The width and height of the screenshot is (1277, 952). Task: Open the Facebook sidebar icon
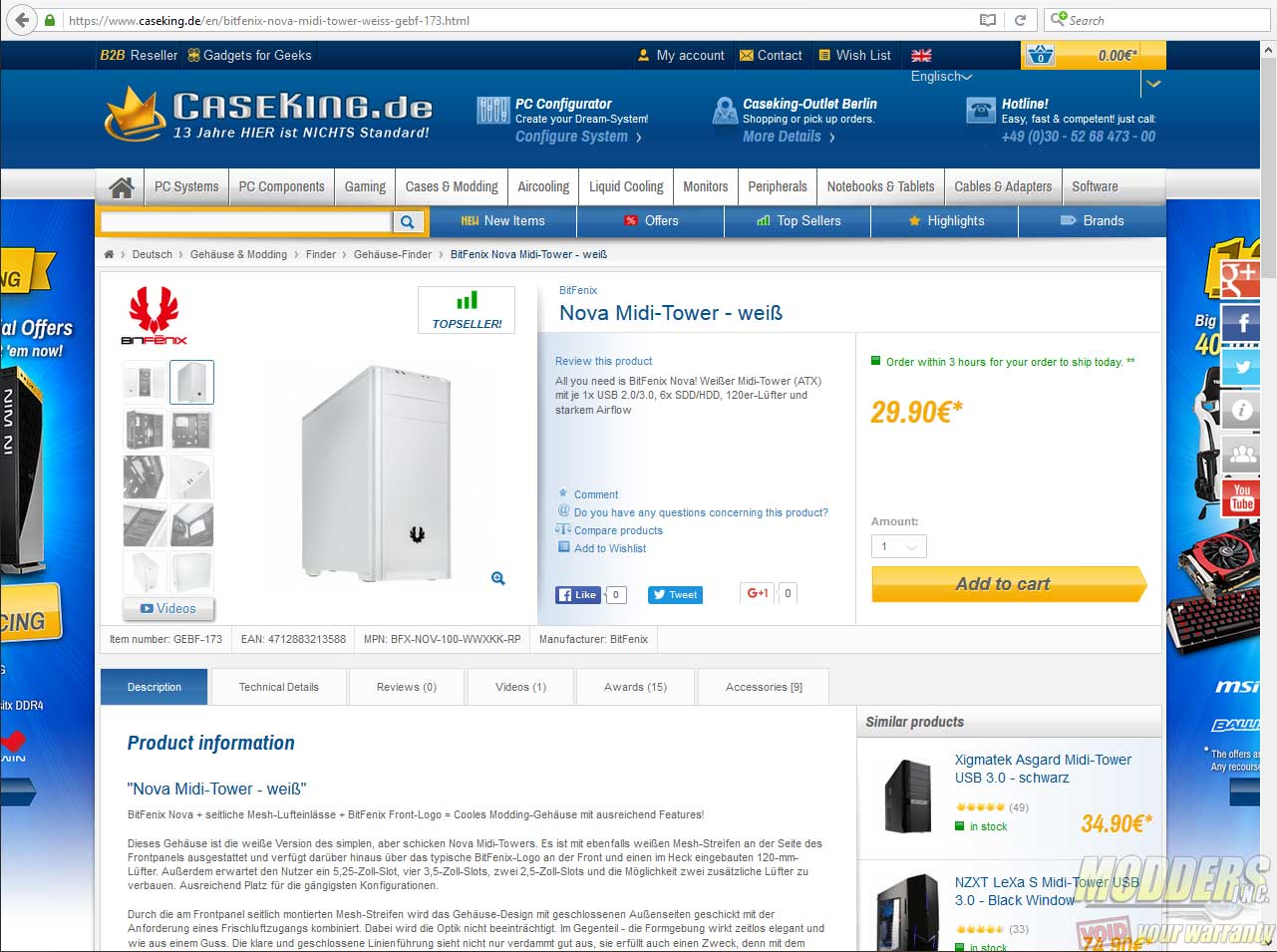1242,323
